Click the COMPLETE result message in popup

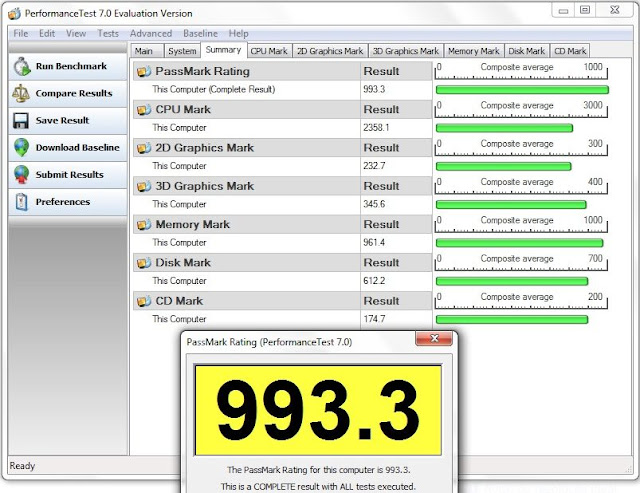[318, 486]
